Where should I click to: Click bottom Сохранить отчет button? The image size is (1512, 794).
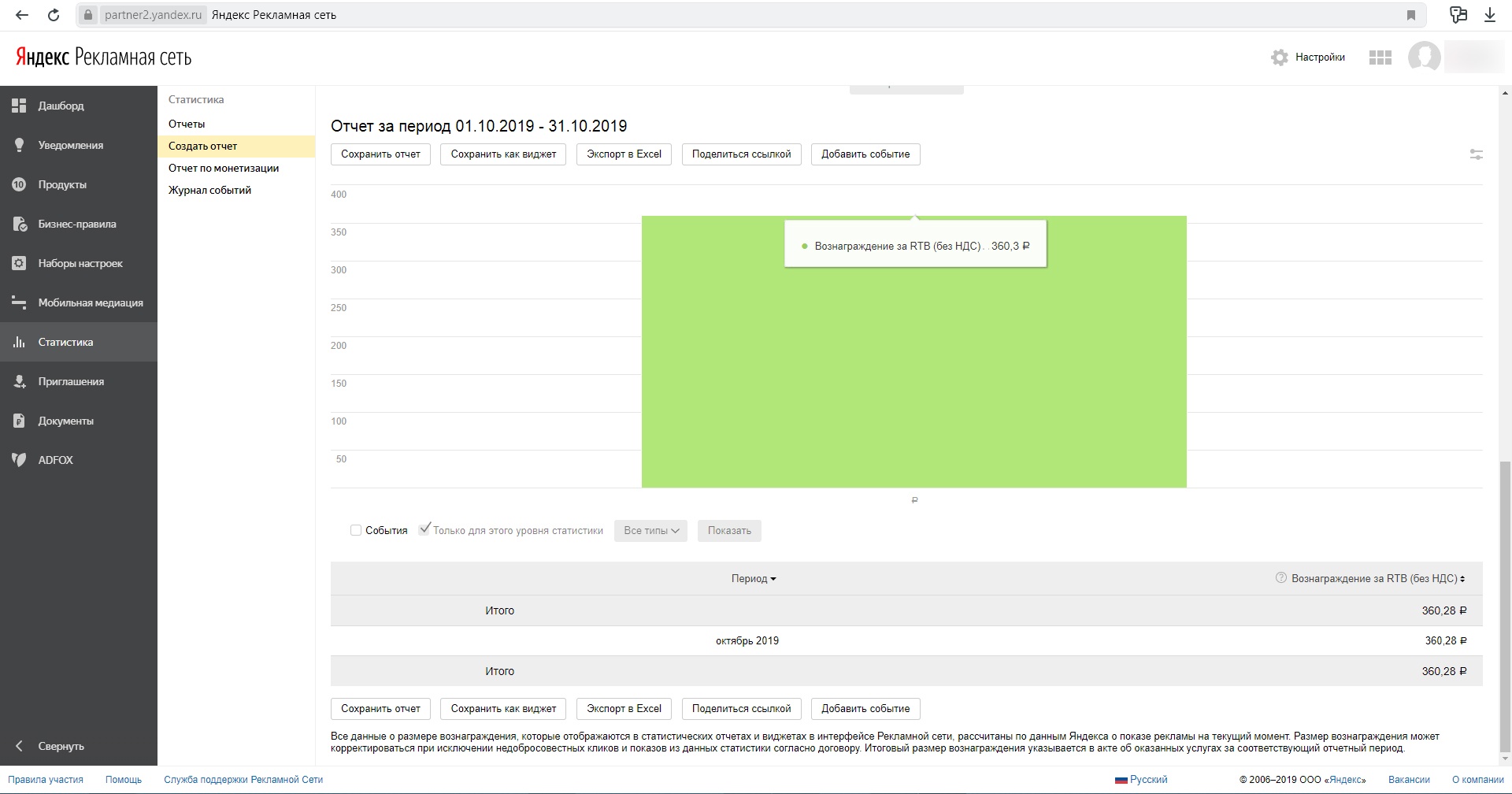click(380, 709)
